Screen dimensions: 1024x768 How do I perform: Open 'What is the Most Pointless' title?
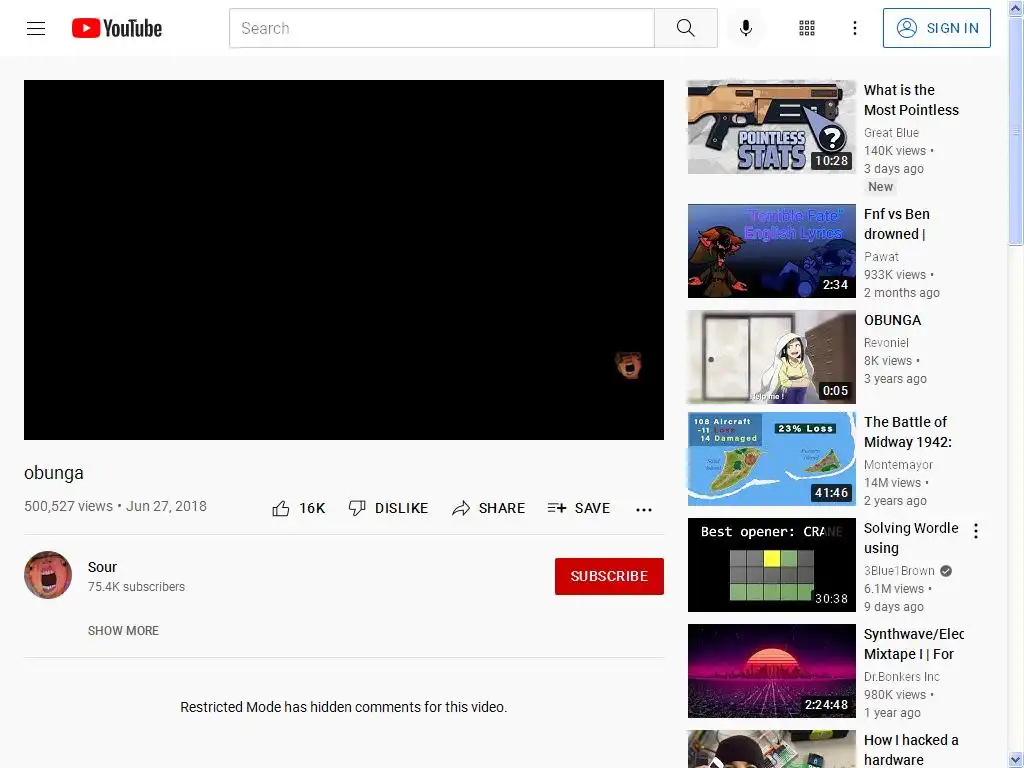pos(911,100)
